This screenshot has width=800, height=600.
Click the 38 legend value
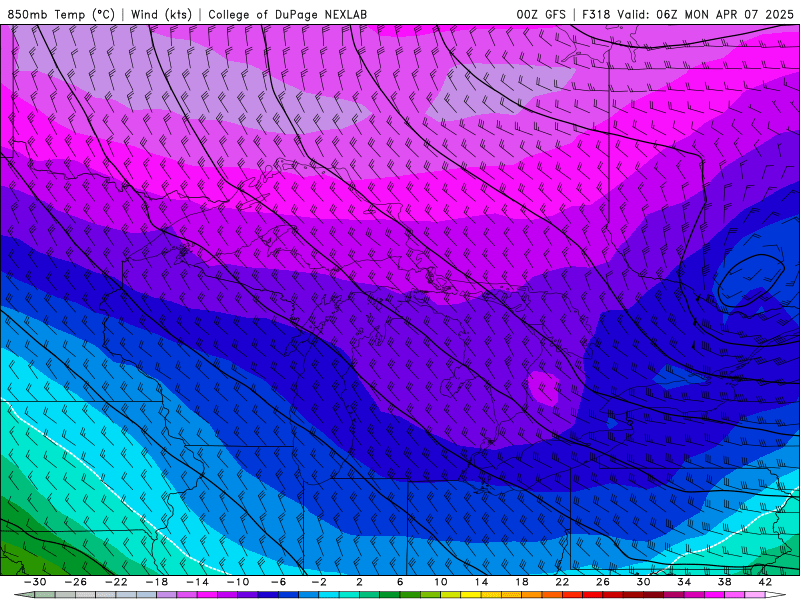[724, 582]
